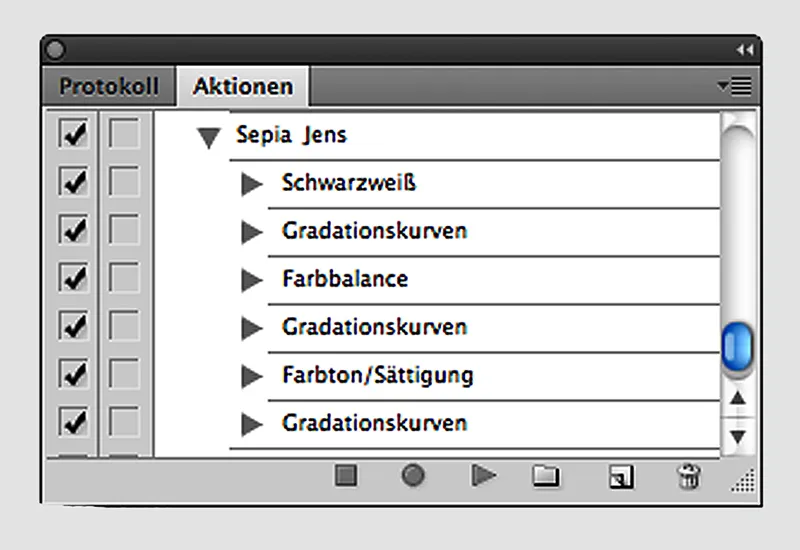This screenshot has width=800, height=550.
Task: Select the 'Sepia Jens' action name
Action: (x=291, y=135)
